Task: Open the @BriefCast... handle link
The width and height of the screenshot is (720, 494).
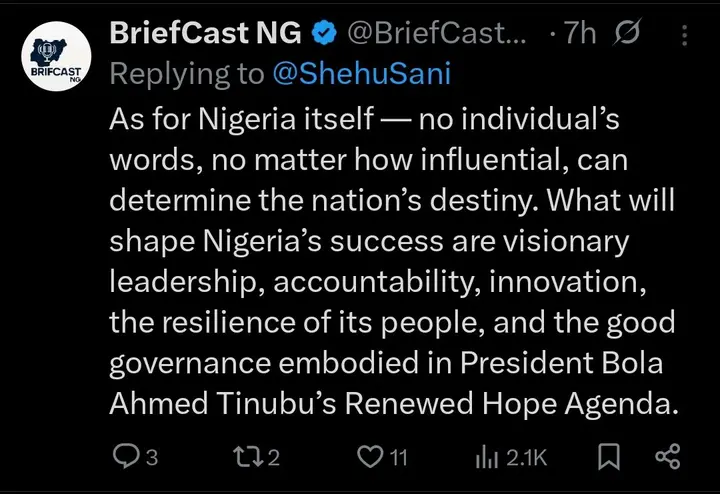Action: tap(436, 34)
